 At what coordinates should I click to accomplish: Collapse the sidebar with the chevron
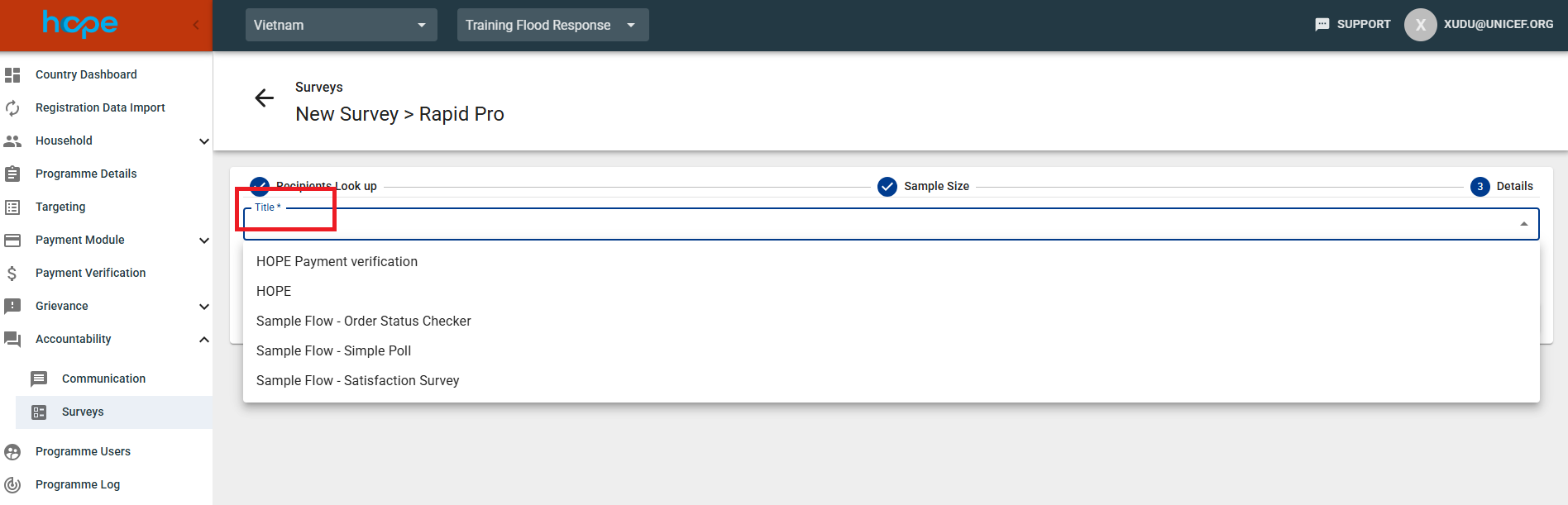pyautogui.click(x=196, y=25)
